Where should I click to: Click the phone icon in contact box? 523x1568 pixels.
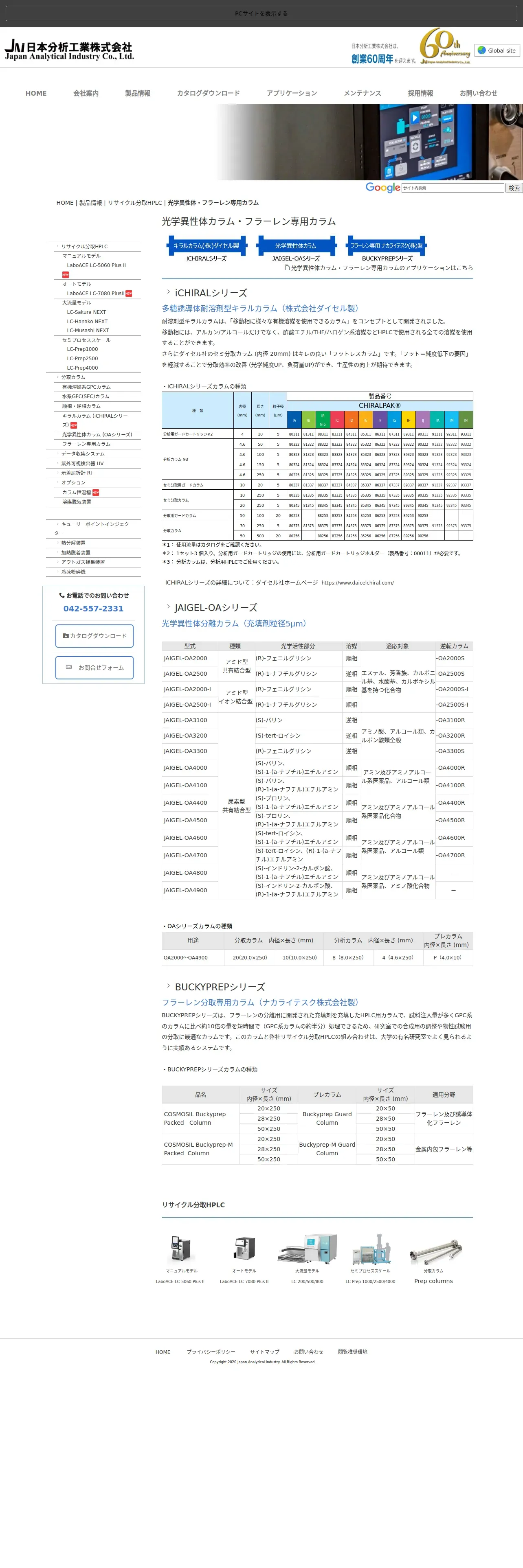pyautogui.click(x=62, y=595)
